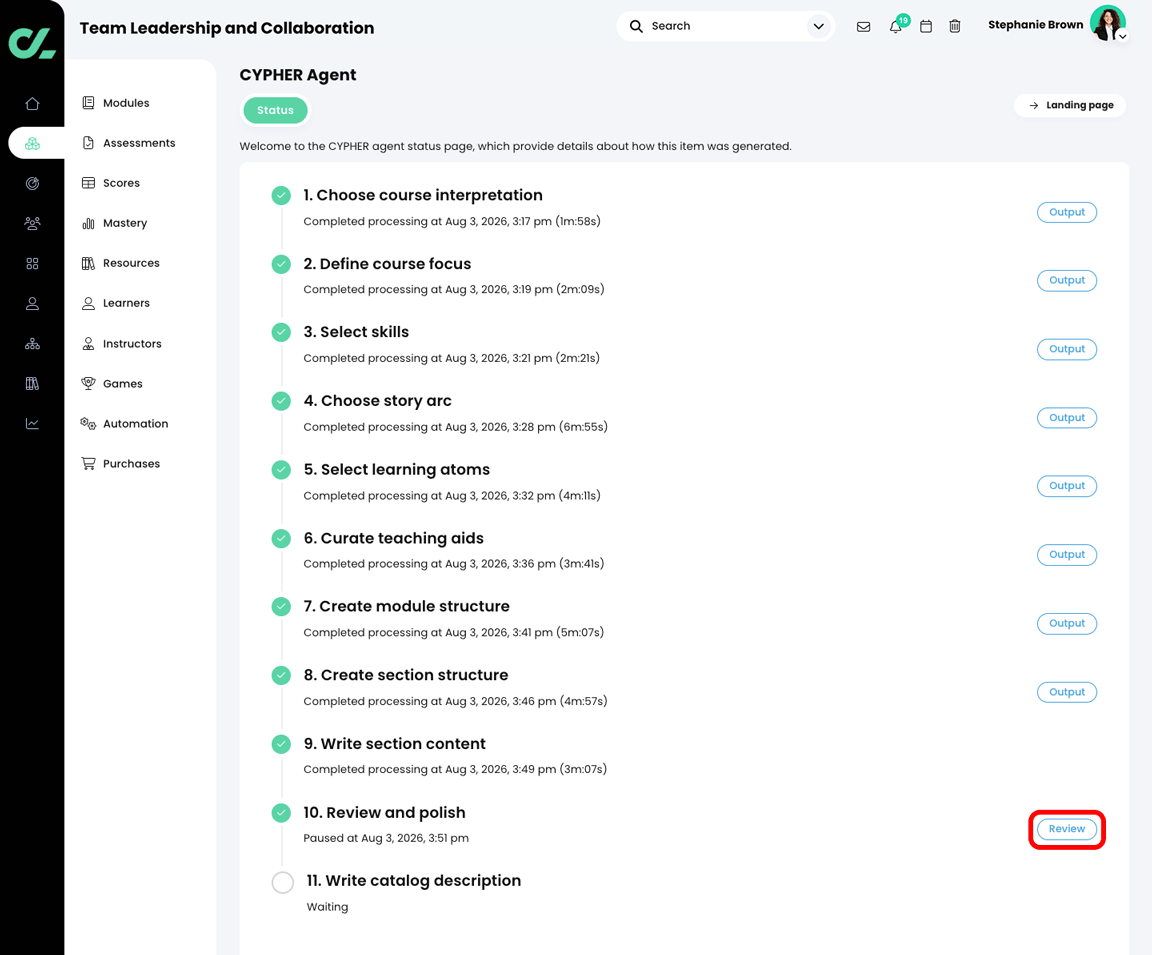Open the groups people icon in sidebar
Image resolution: width=1152 pixels, height=955 pixels.
point(32,223)
